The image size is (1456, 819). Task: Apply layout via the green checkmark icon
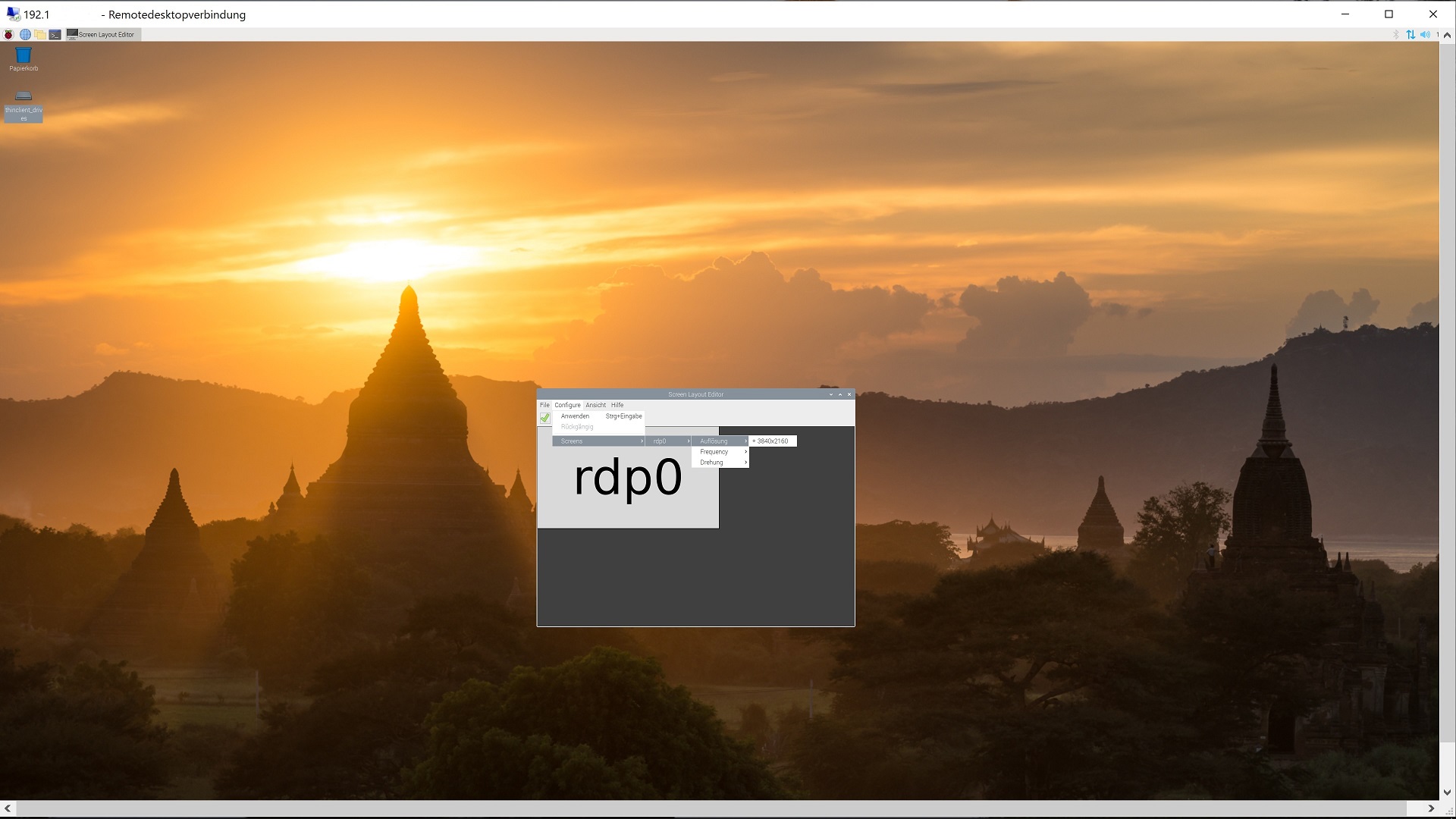[x=544, y=417]
